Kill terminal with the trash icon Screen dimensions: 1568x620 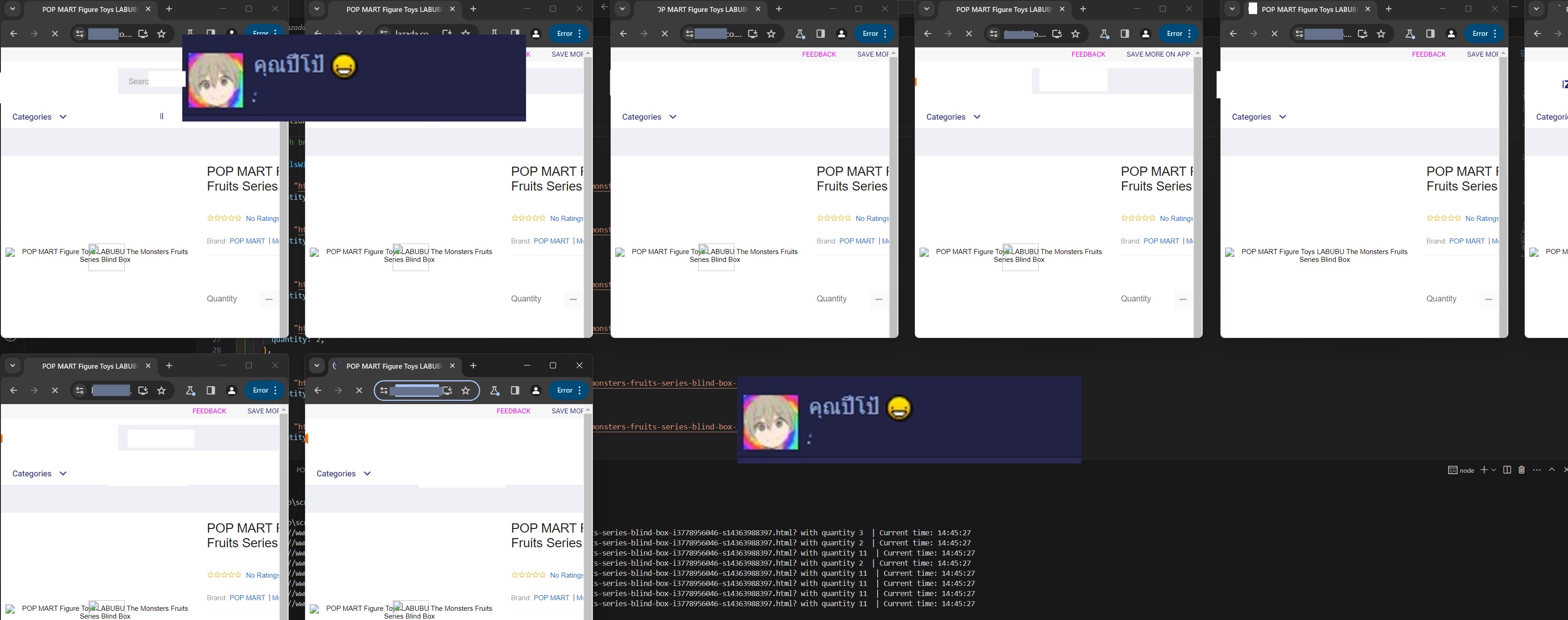point(1522,469)
